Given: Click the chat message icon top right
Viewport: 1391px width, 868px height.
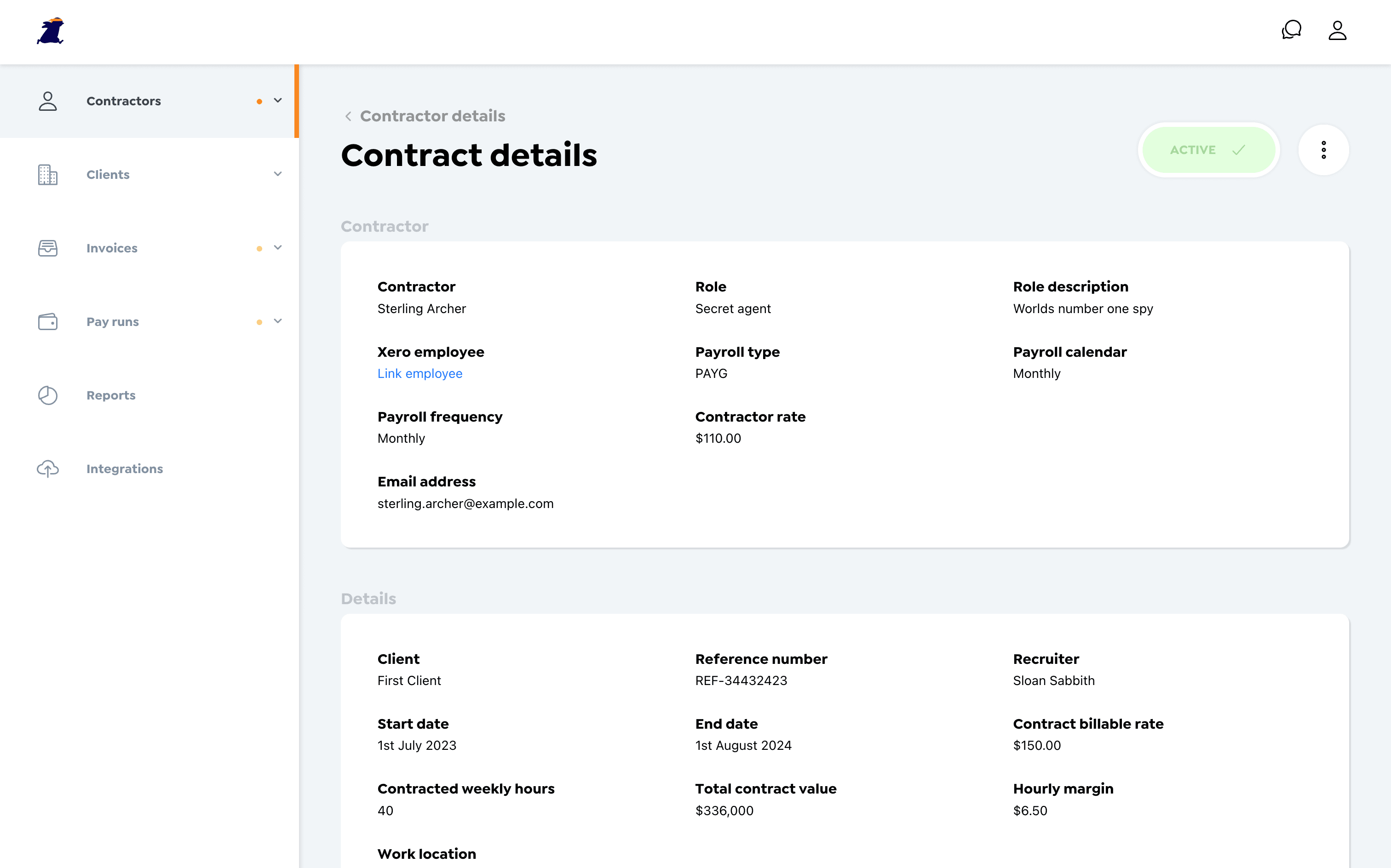Looking at the screenshot, I should click(x=1293, y=30).
